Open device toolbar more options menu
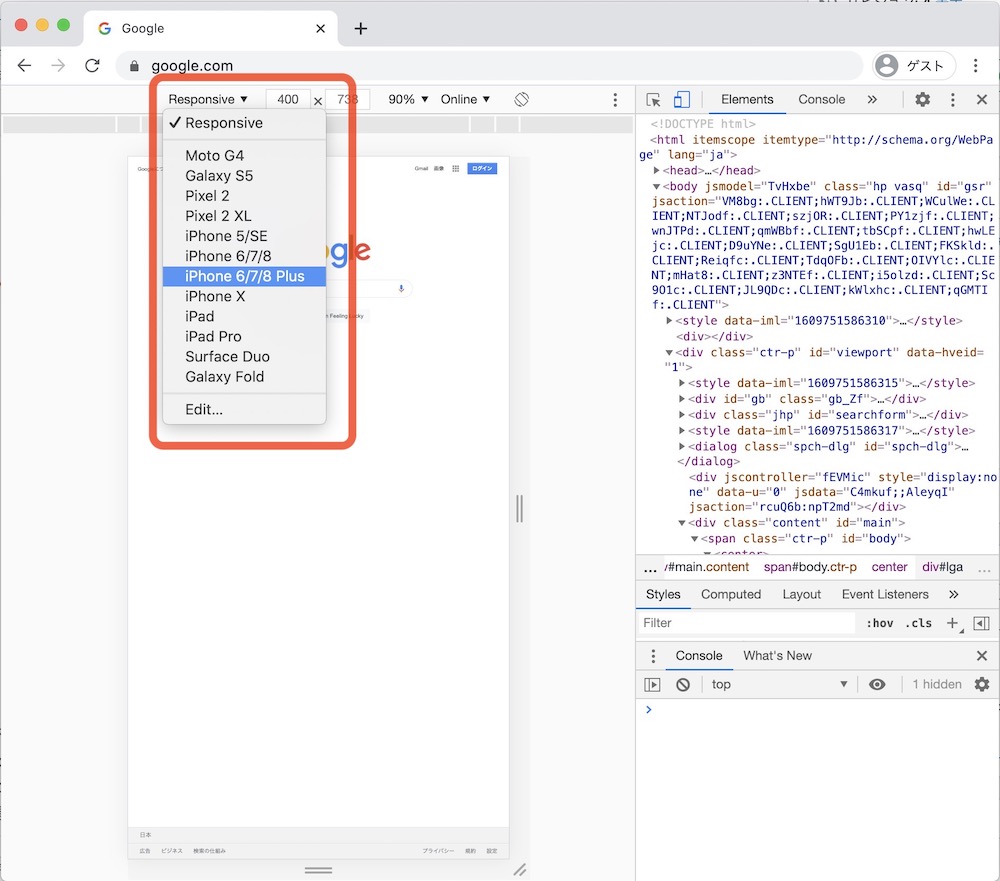The height and width of the screenshot is (881, 1000). pos(615,100)
